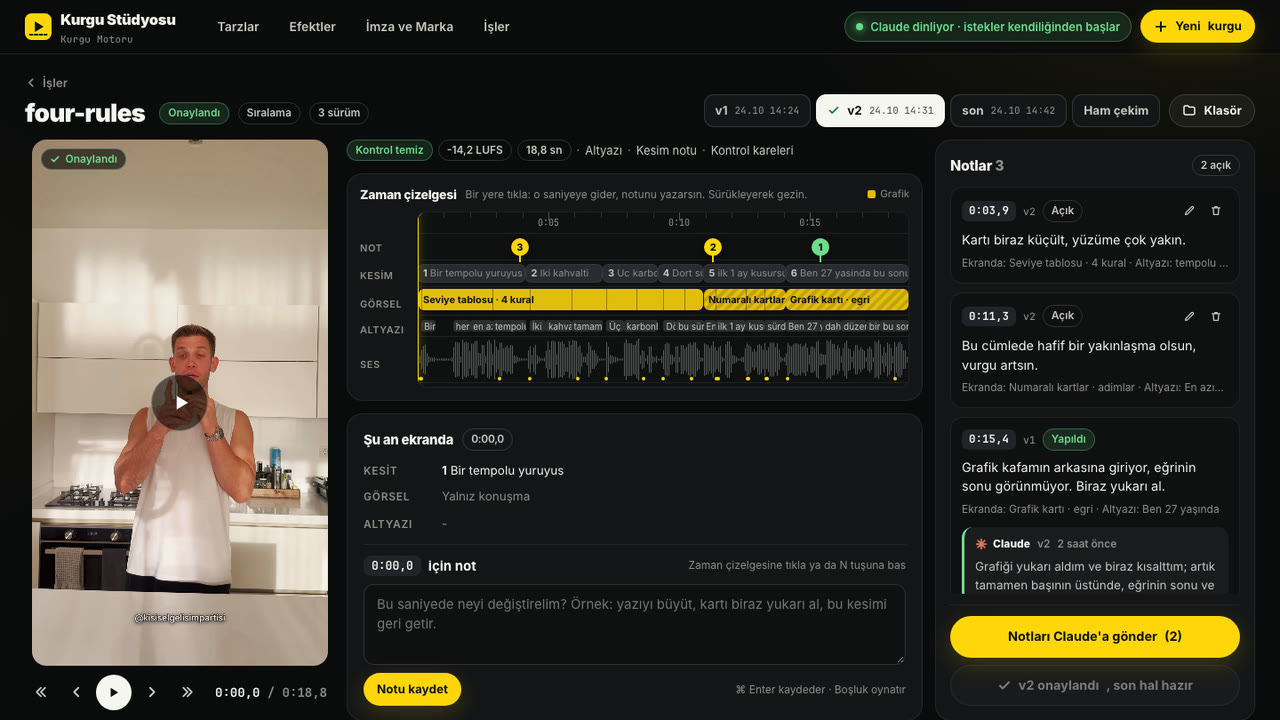Step back one frame with the left chevron
Viewport: 1280px width, 720px height.
pyautogui.click(x=76, y=692)
